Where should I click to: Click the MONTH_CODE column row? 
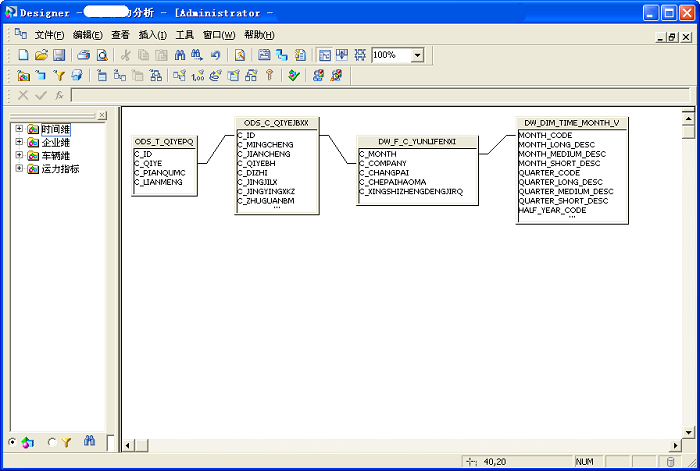coord(545,135)
